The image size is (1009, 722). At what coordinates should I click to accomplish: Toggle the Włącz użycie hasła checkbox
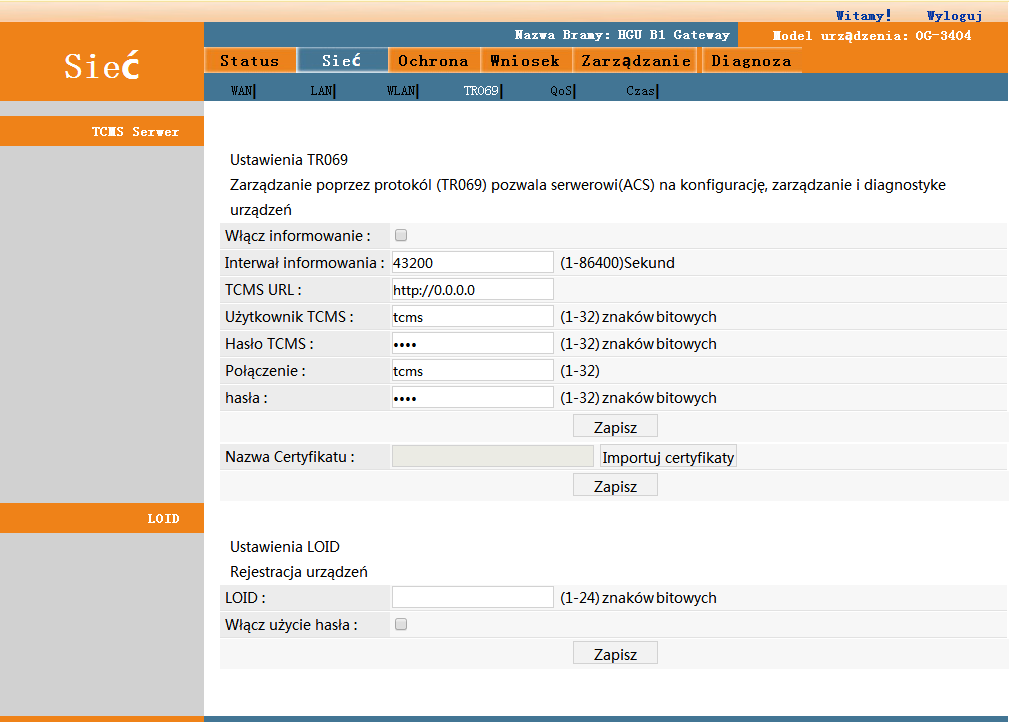click(x=401, y=625)
